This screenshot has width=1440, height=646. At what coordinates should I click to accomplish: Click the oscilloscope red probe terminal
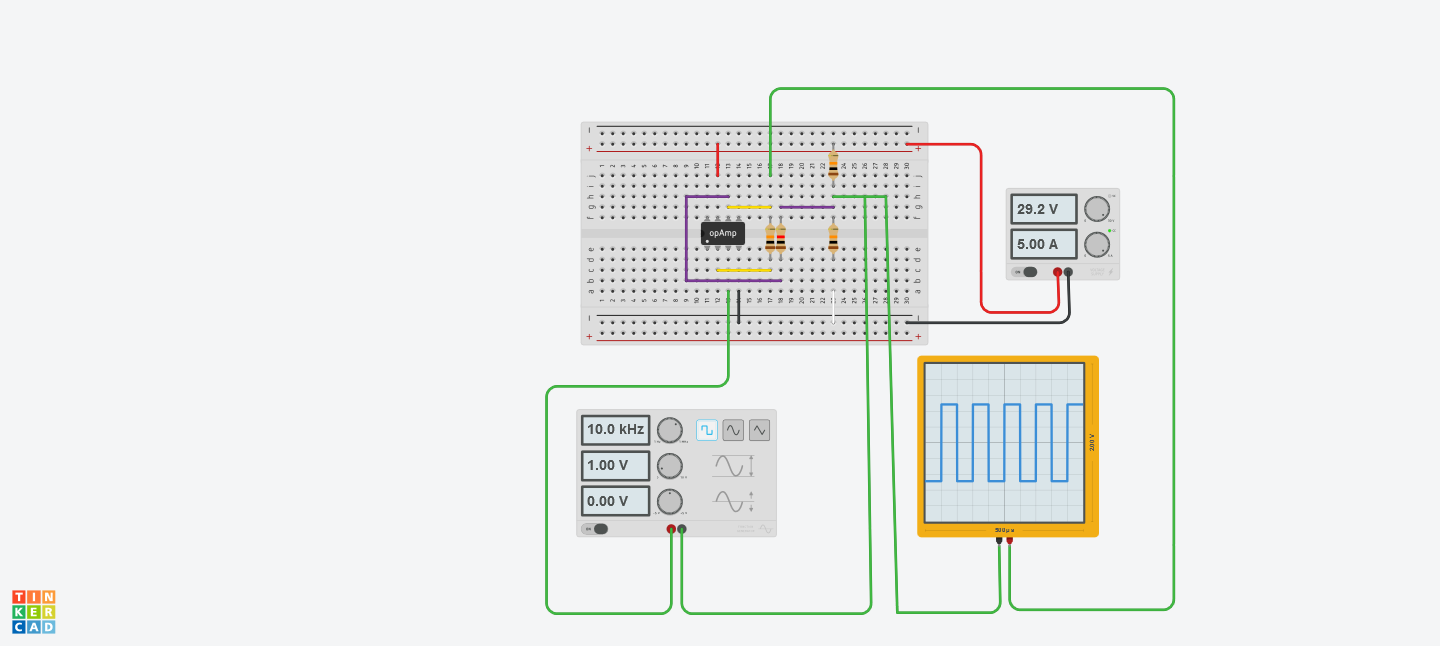tap(1009, 540)
